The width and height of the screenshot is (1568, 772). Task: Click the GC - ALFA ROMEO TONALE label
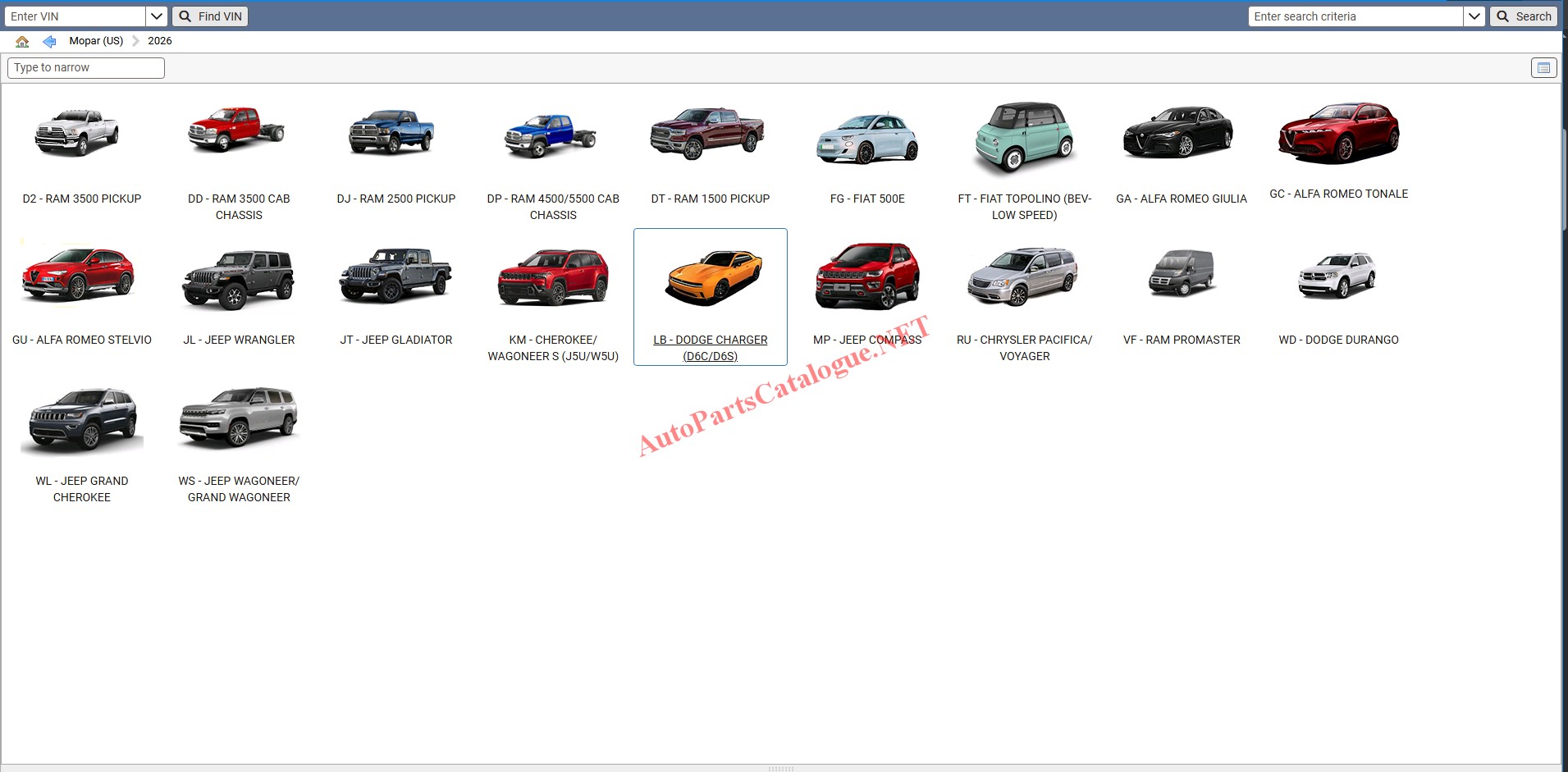pyautogui.click(x=1339, y=194)
